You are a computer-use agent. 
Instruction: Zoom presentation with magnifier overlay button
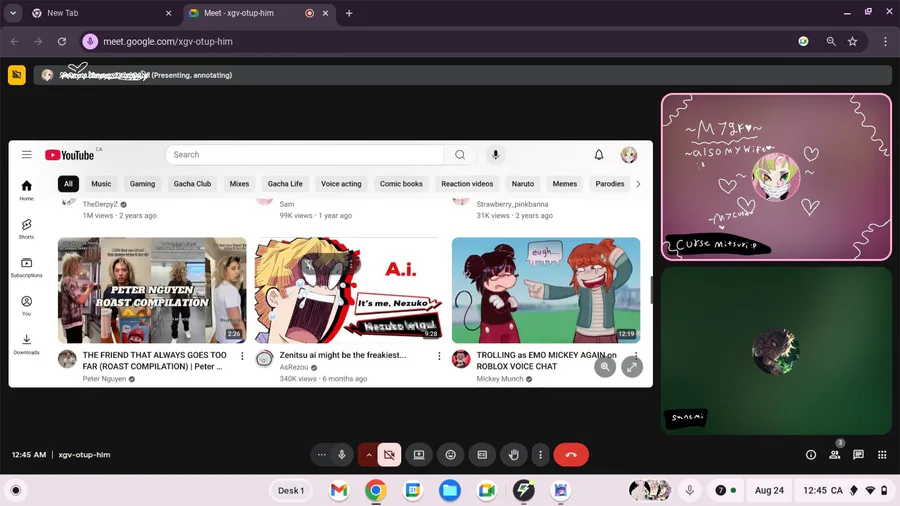point(605,367)
